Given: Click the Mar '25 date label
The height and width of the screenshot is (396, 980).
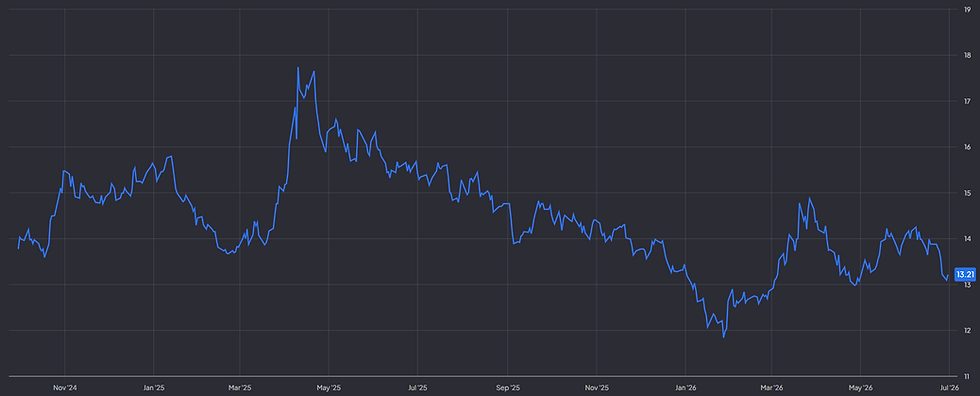Looking at the screenshot, I should tap(241, 388).
